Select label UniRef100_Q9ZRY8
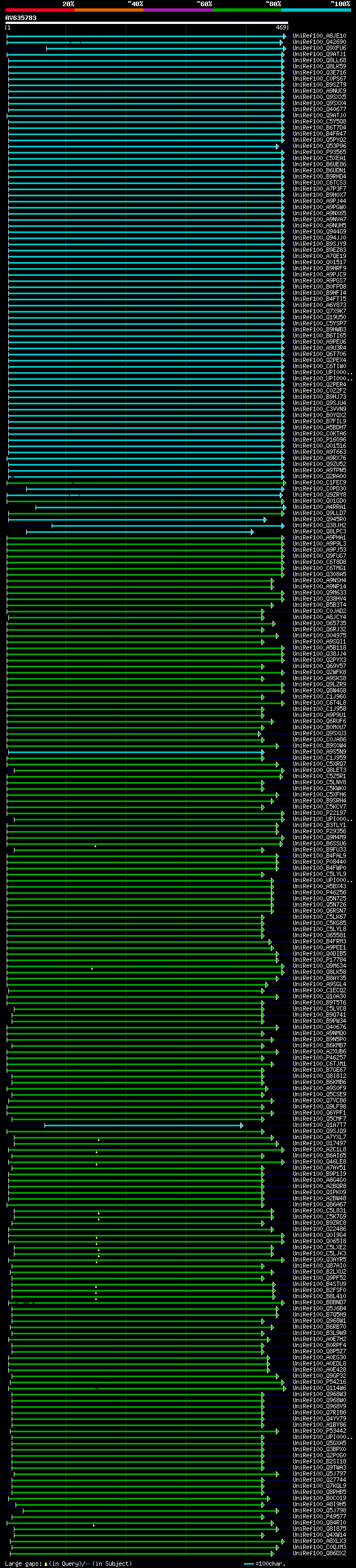Image resolution: width=356 pixels, height=1568 pixels. pyautogui.click(x=319, y=495)
